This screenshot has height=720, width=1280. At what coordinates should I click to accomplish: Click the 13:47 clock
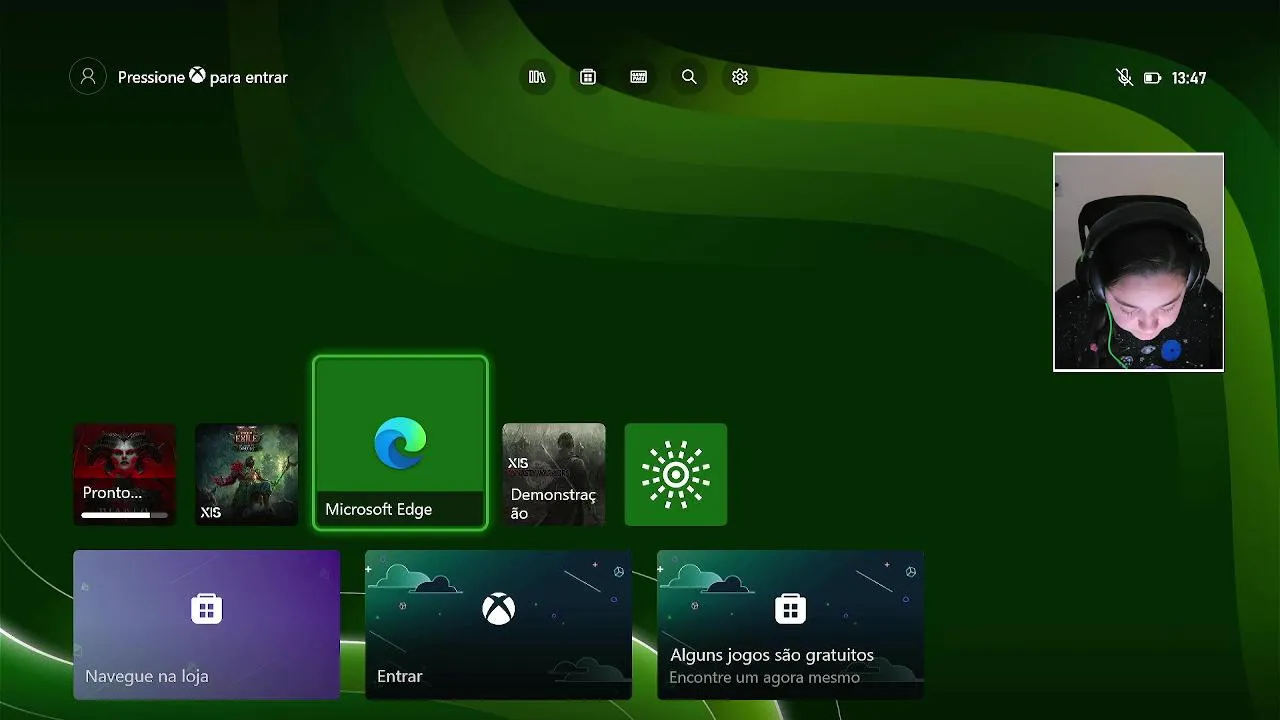click(1189, 78)
